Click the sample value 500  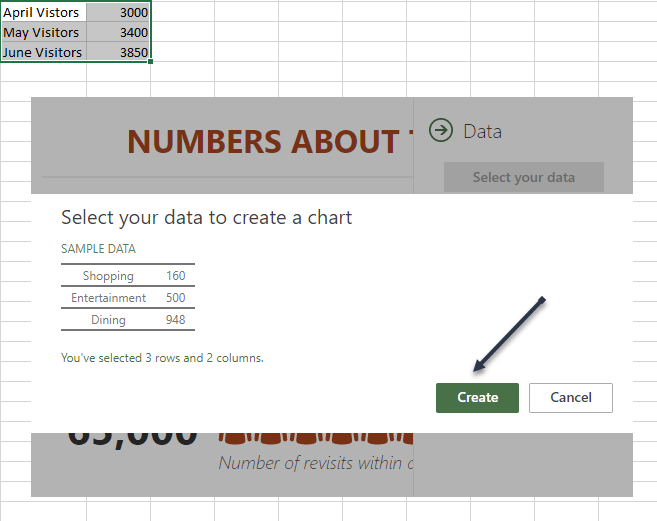click(x=176, y=298)
